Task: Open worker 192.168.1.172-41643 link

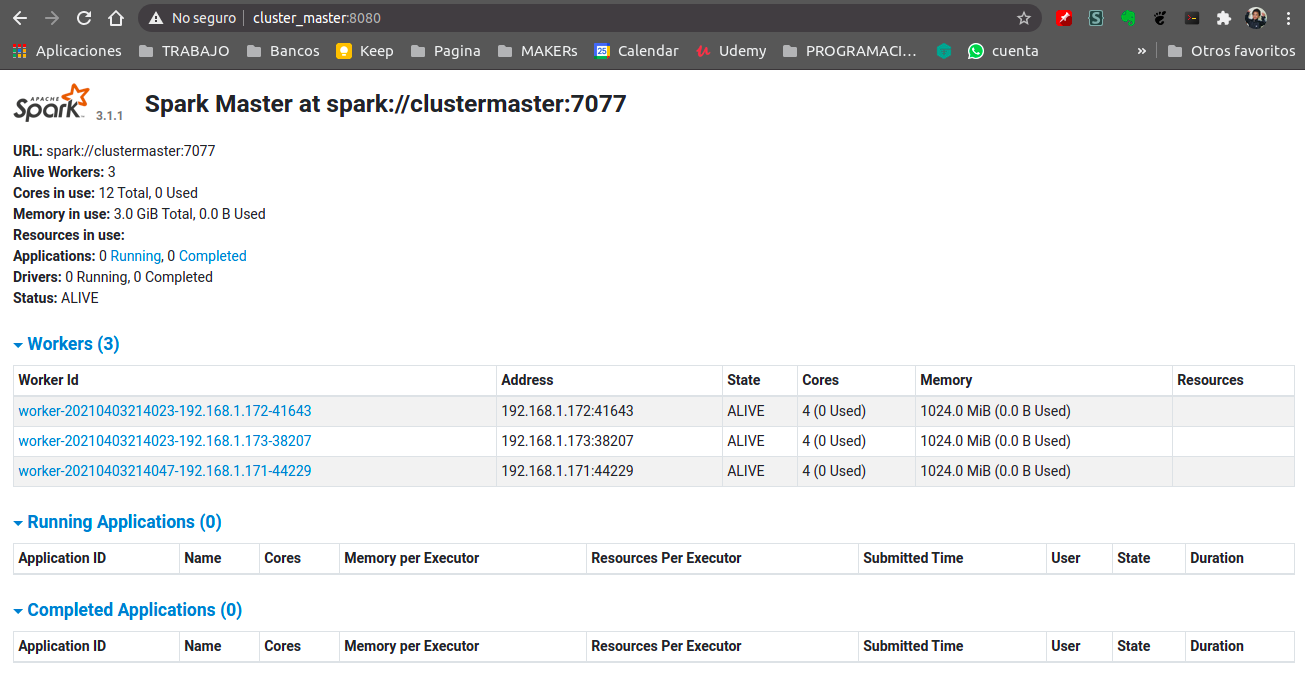Action: [165, 411]
